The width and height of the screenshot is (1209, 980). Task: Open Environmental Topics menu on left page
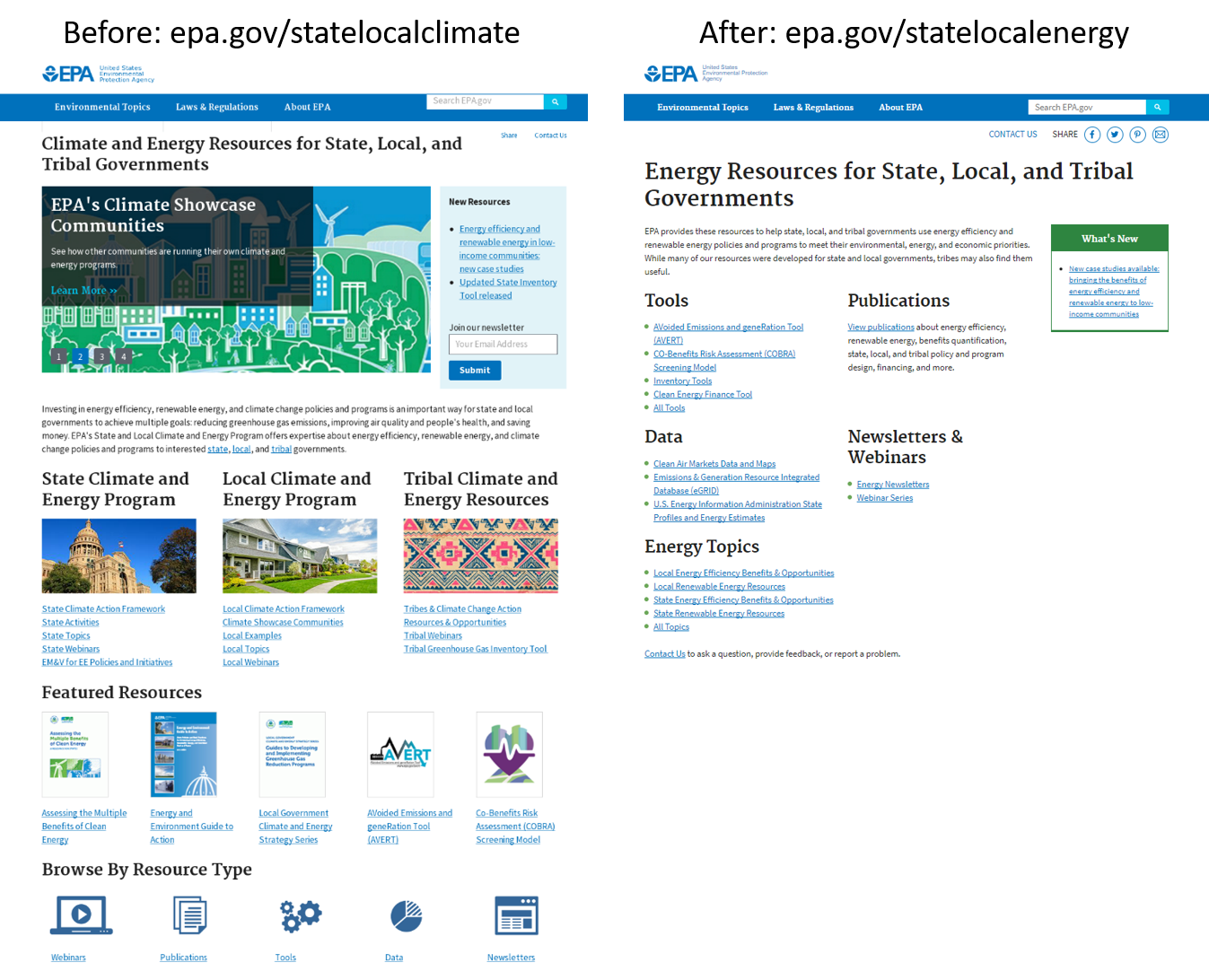[x=102, y=107]
